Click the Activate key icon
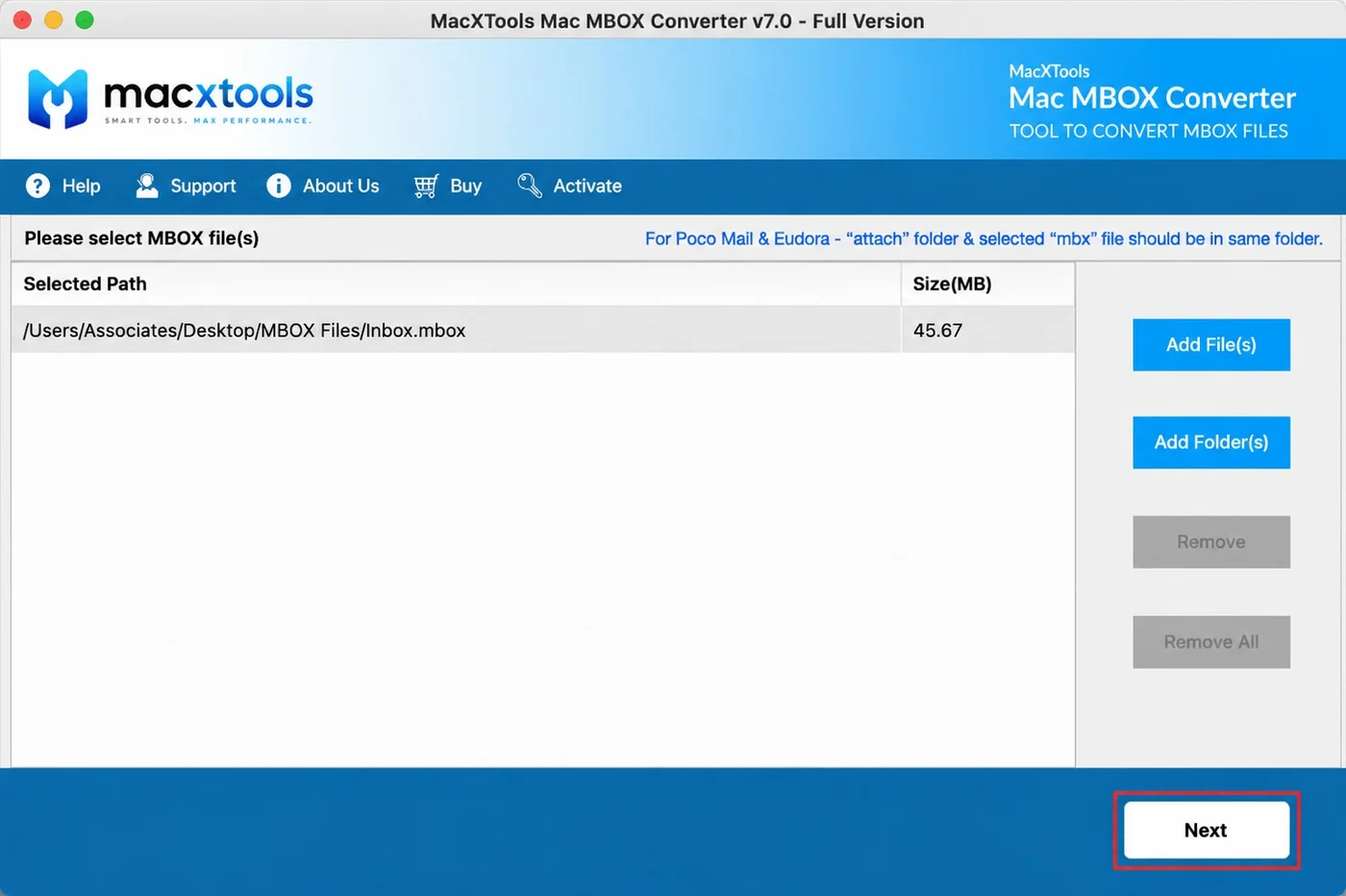The image size is (1346, 896). (529, 186)
